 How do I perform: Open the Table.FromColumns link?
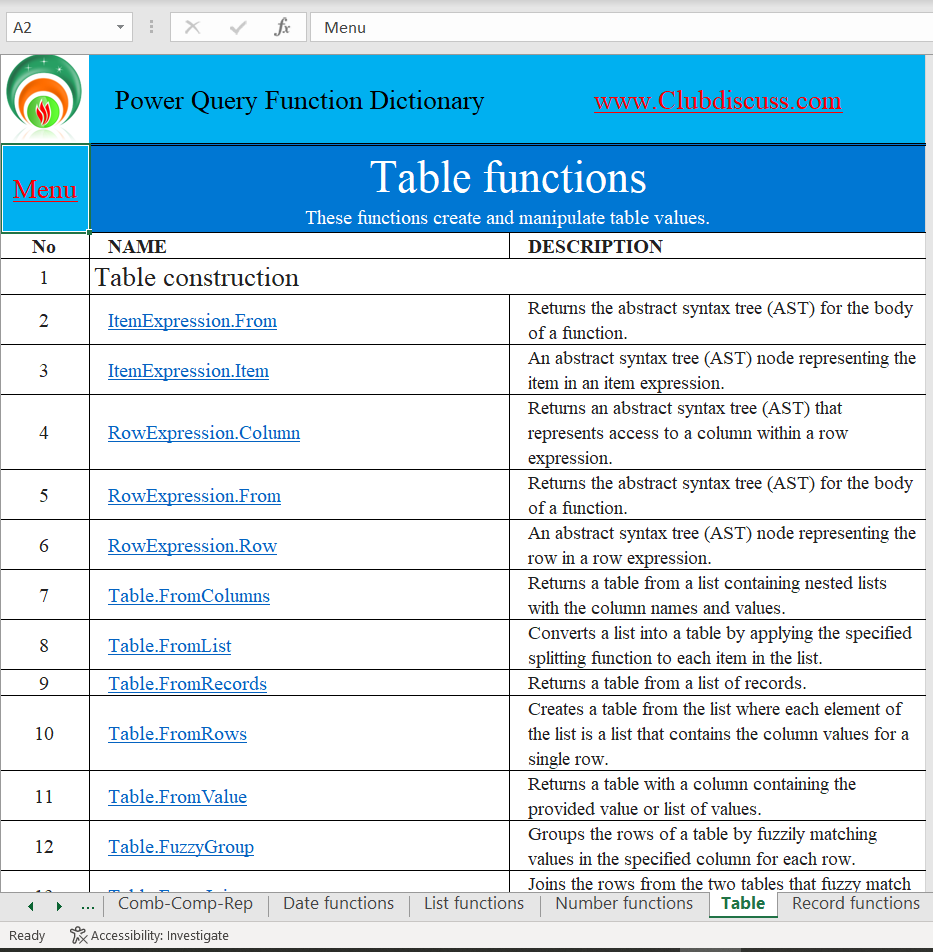click(x=189, y=596)
